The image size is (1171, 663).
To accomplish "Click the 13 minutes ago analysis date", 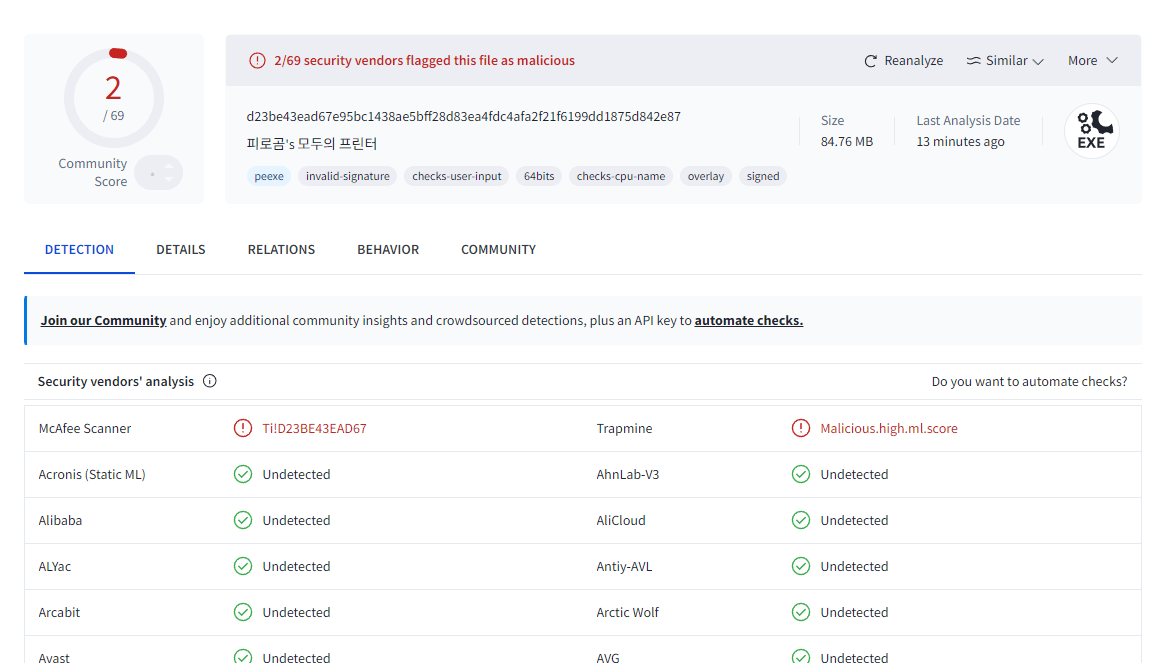I will 960,142.
